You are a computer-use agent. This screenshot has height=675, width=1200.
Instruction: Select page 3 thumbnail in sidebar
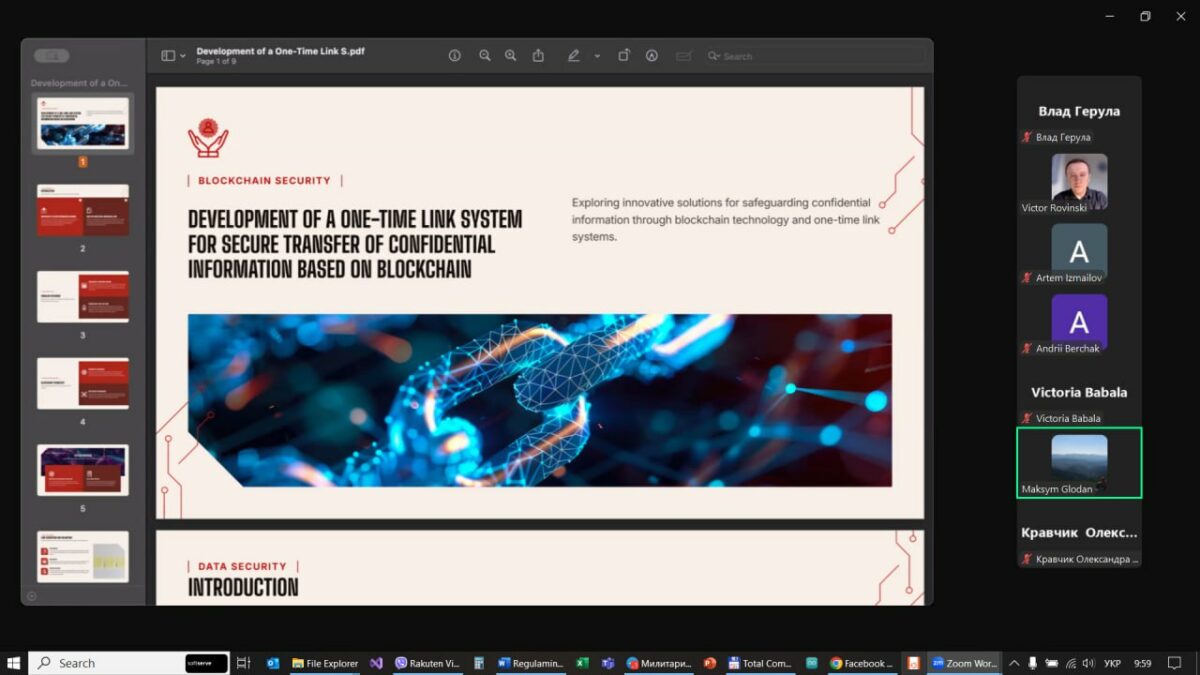[x=83, y=296]
